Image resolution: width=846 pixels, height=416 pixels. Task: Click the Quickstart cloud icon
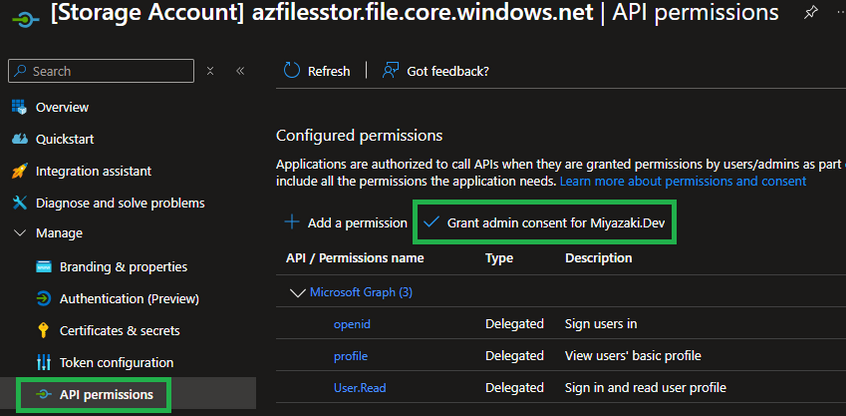click(x=19, y=139)
